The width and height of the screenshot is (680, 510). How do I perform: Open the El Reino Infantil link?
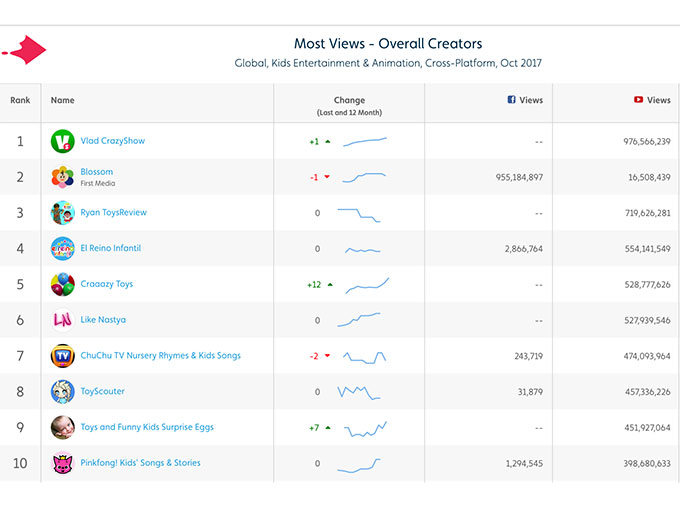coord(111,248)
